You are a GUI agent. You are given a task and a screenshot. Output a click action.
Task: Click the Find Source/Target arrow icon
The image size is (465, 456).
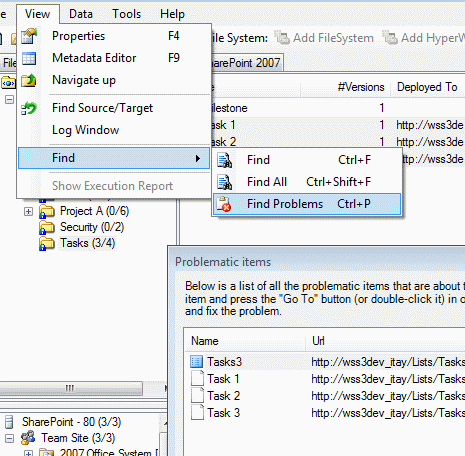[29, 108]
